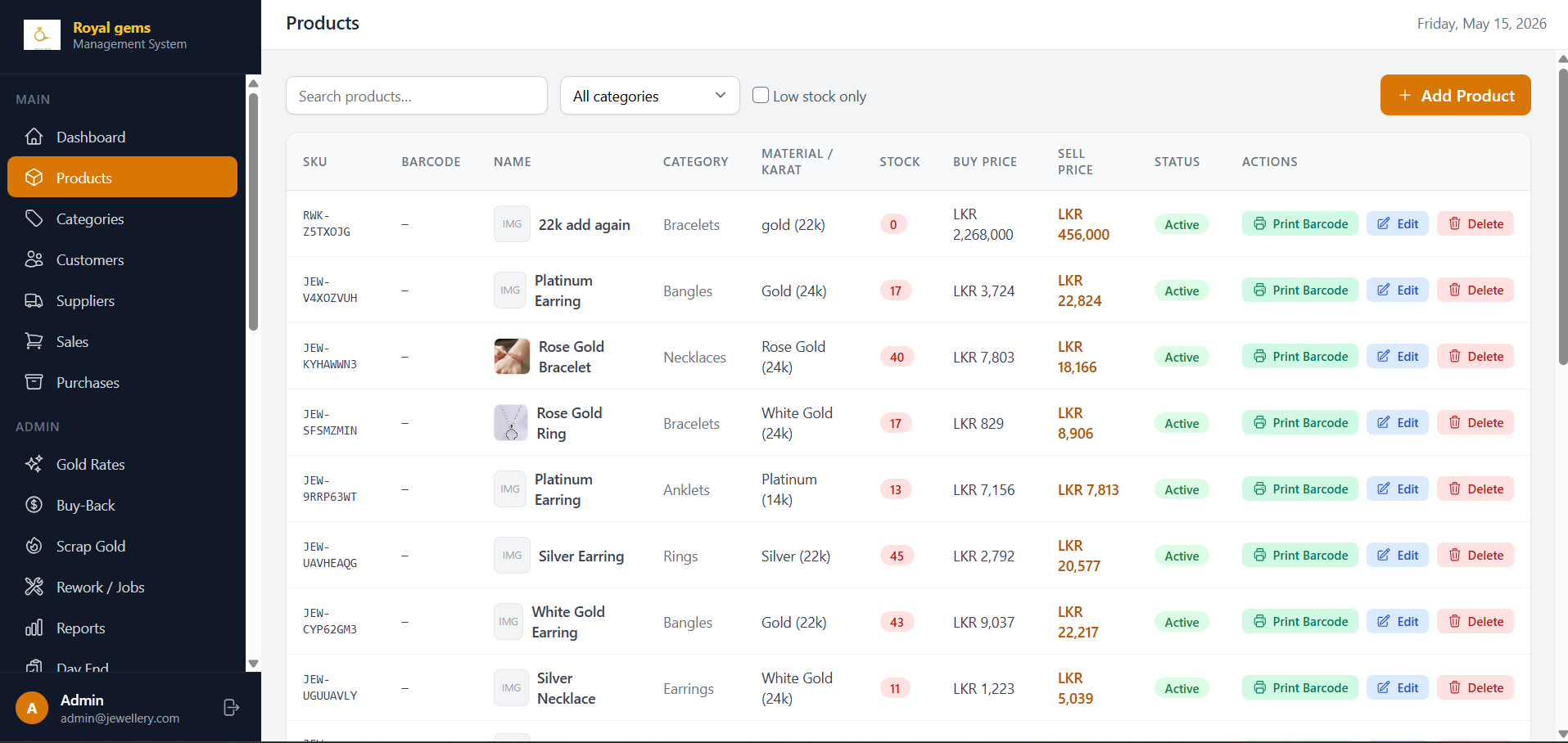Open the Suppliers page

pyautogui.click(x=122, y=300)
